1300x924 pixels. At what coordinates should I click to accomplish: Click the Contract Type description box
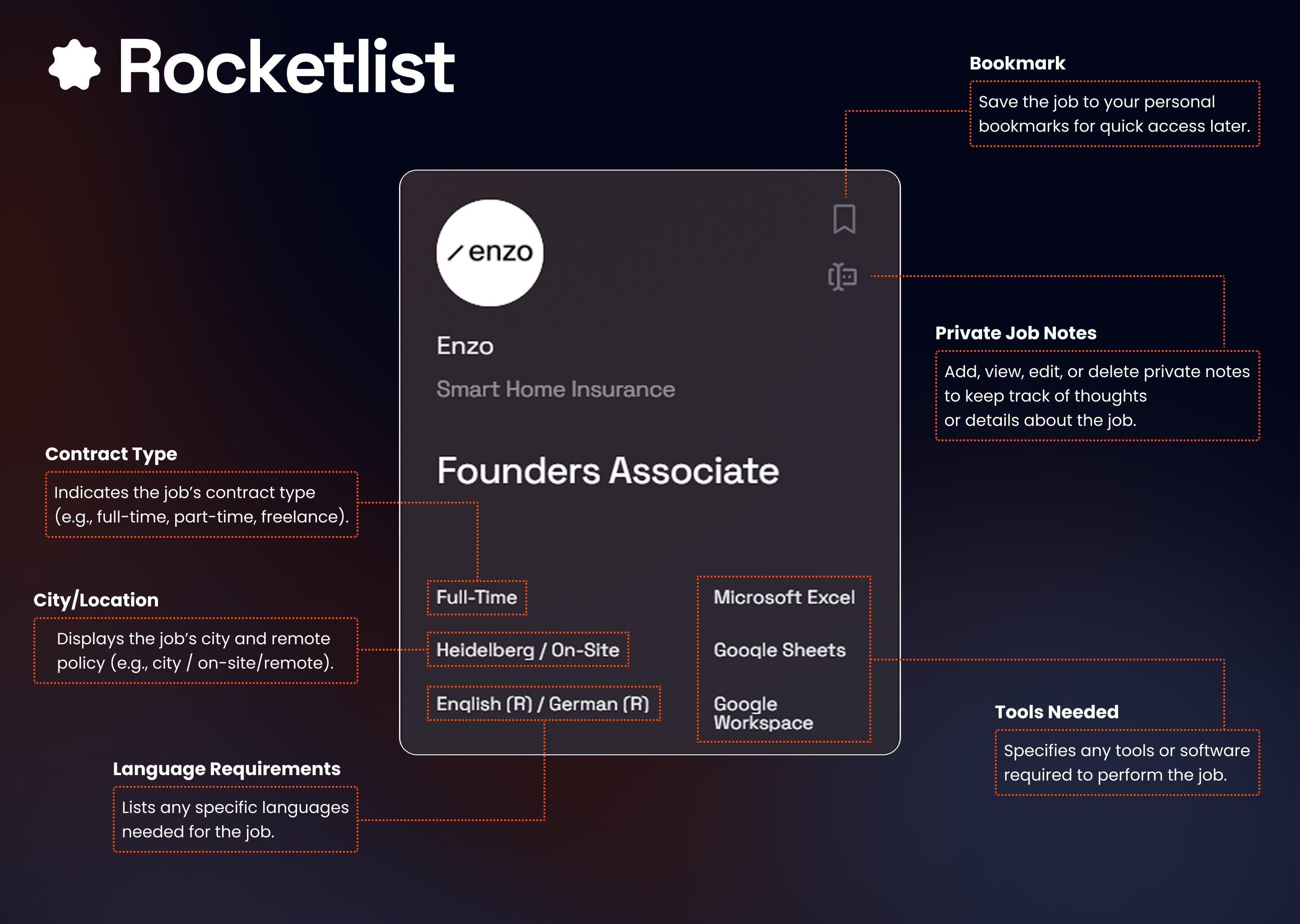tap(201, 504)
